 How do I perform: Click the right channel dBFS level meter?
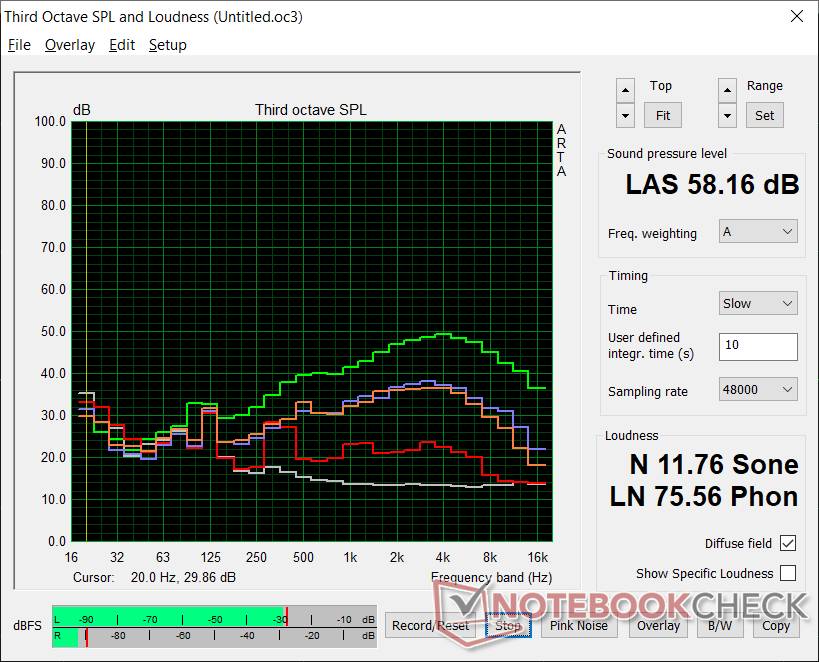[x=214, y=636]
